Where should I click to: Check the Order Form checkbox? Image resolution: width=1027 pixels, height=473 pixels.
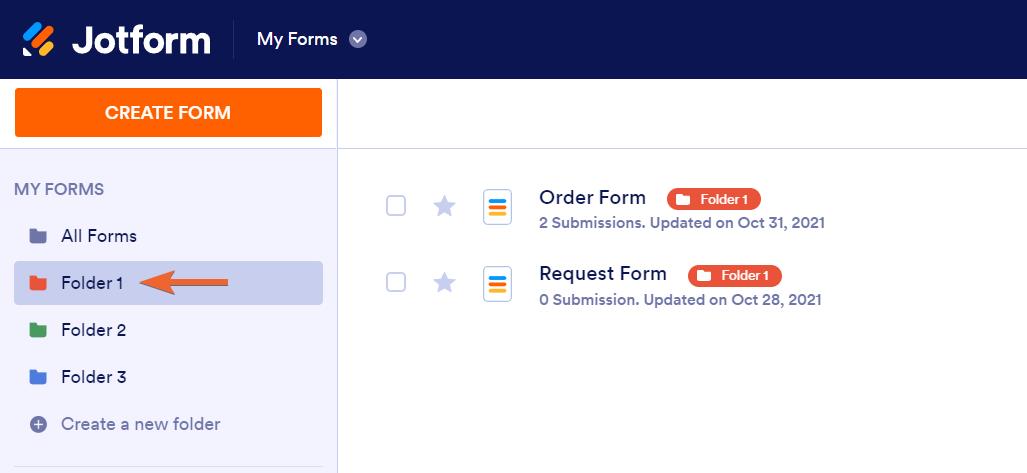[396, 206]
